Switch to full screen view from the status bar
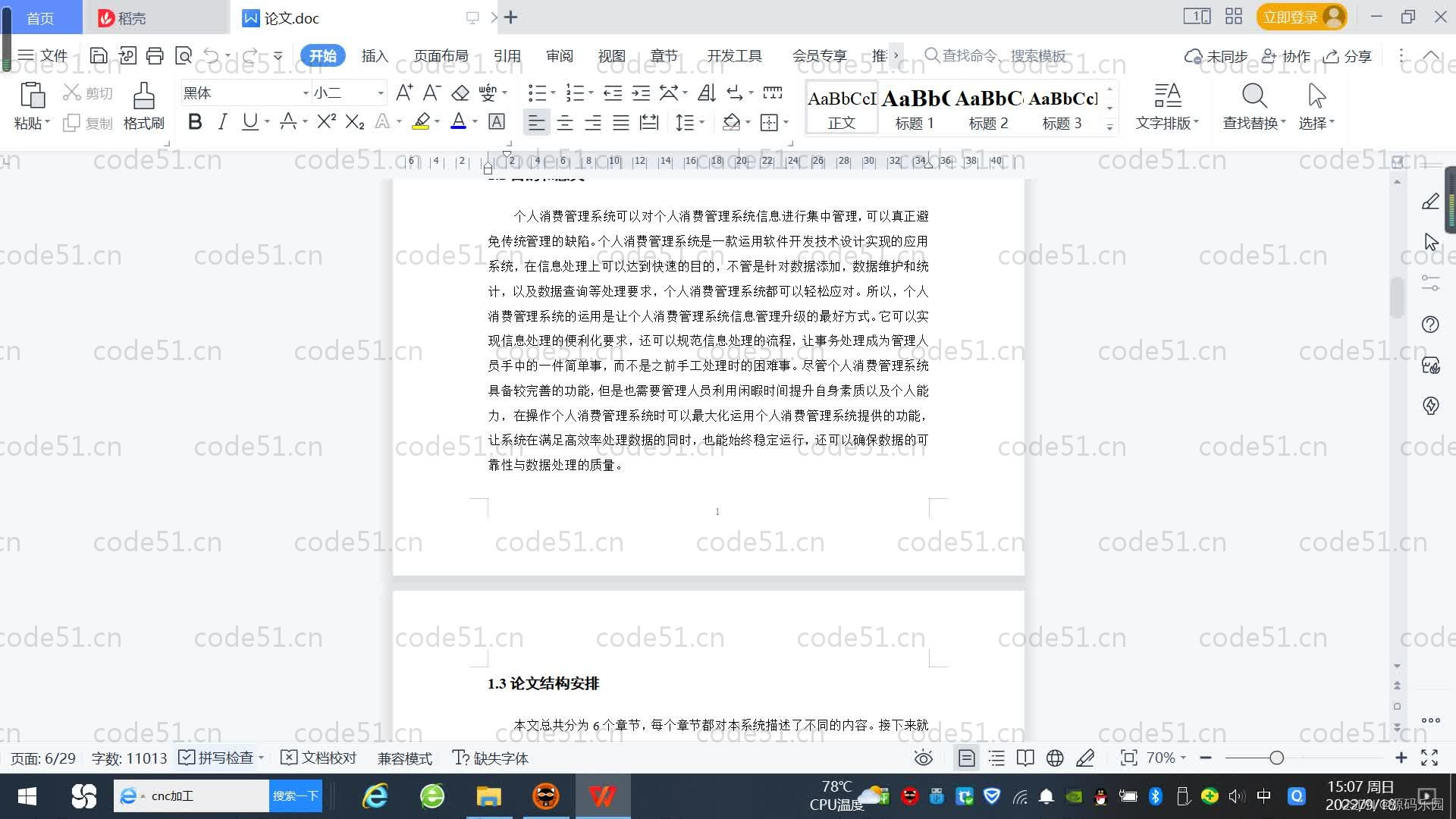The image size is (1456, 819). [1430, 758]
